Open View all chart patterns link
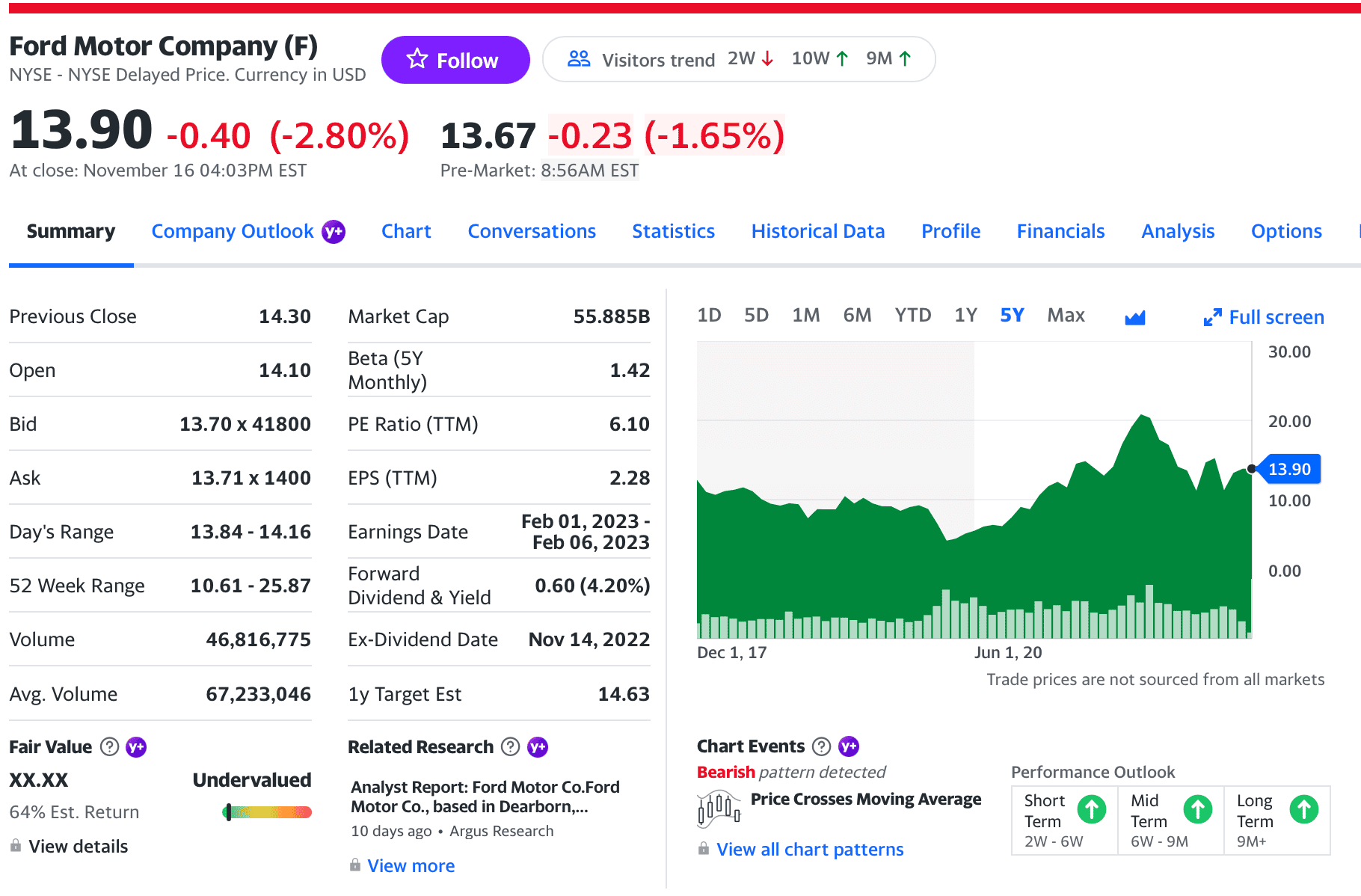This screenshot has width=1361, height=896. click(x=810, y=850)
